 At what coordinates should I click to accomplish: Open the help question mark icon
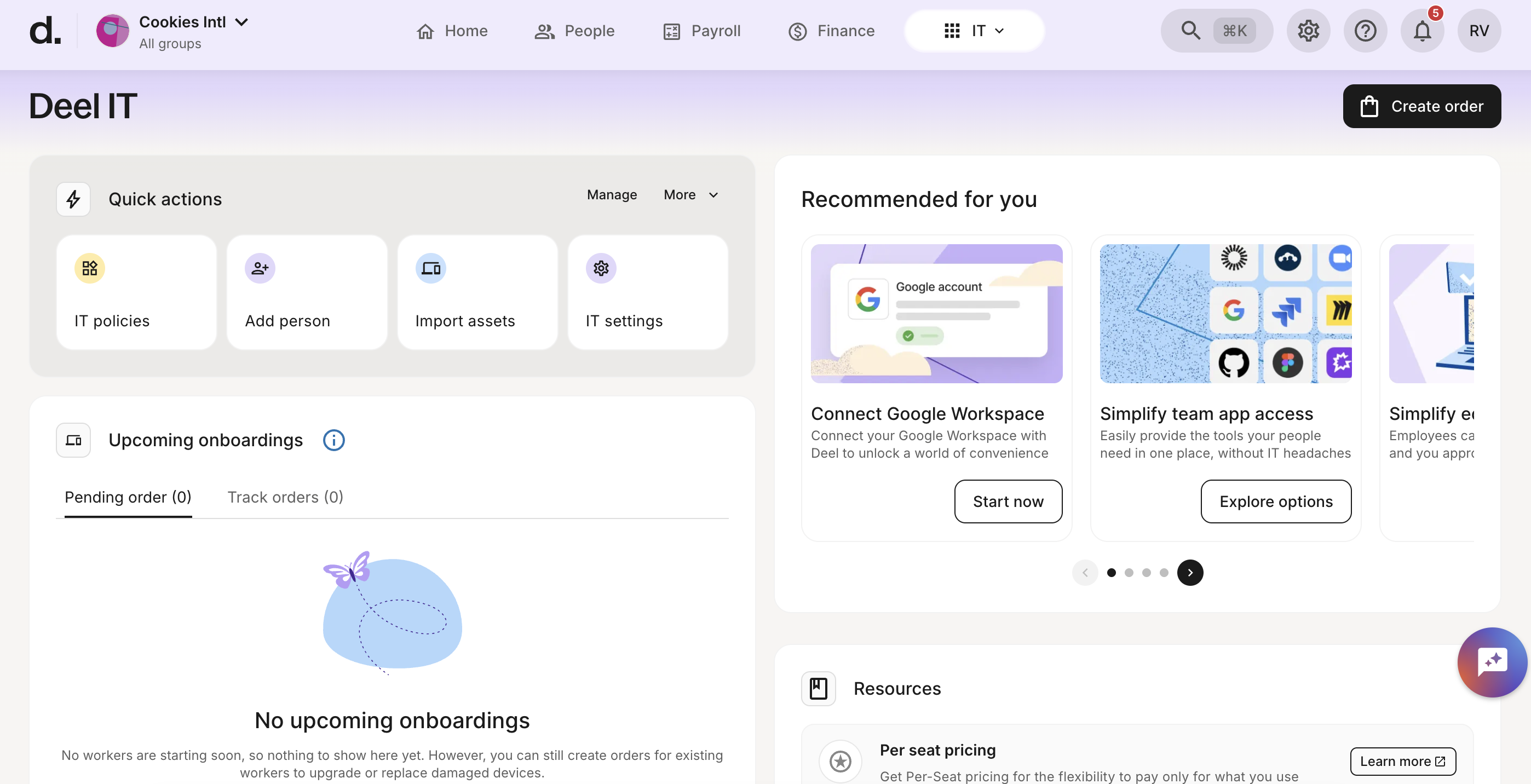(x=1365, y=31)
